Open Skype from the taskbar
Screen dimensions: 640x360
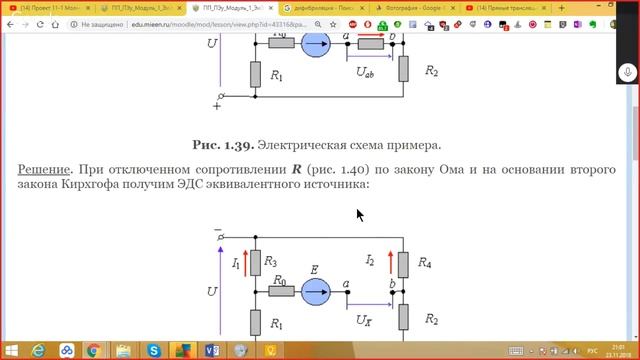pyautogui.click(x=153, y=351)
